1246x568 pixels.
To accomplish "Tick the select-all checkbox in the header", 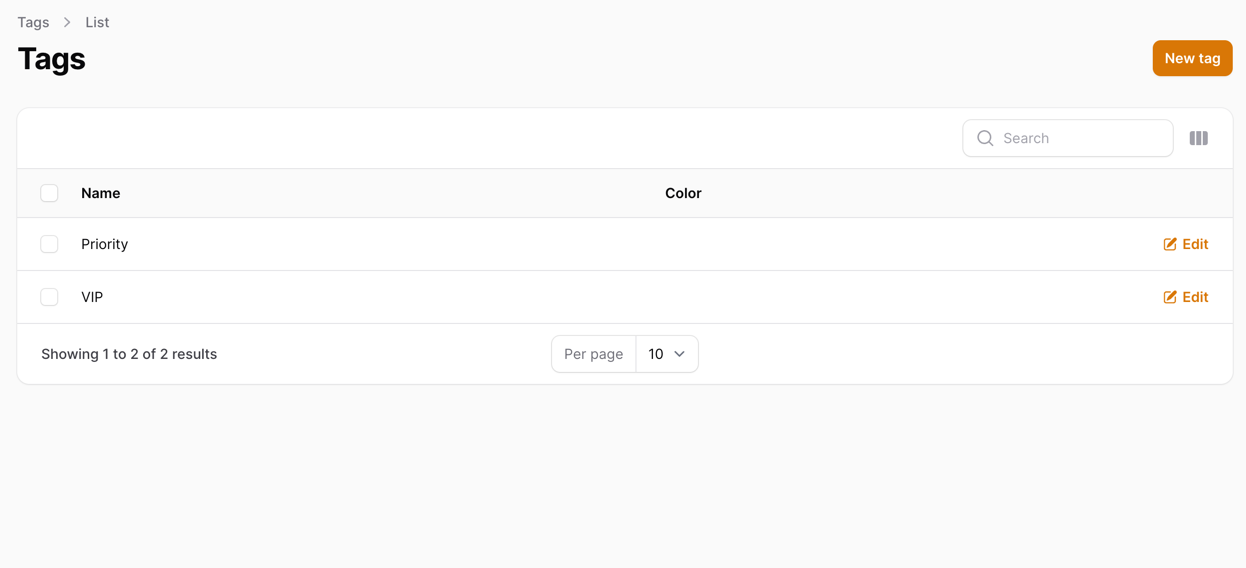I will pos(49,193).
